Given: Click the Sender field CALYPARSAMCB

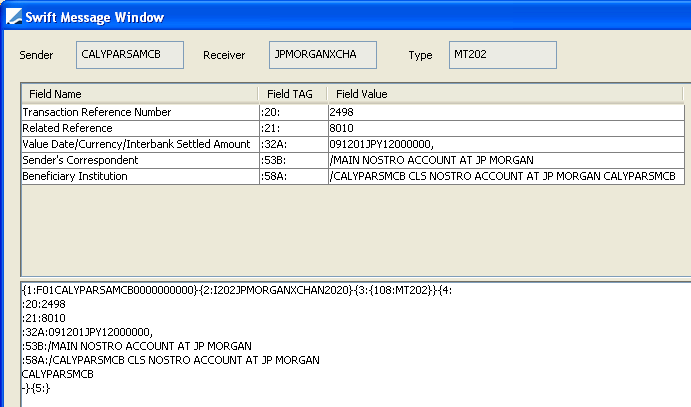Looking at the screenshot, I should [x=130, y=55].
